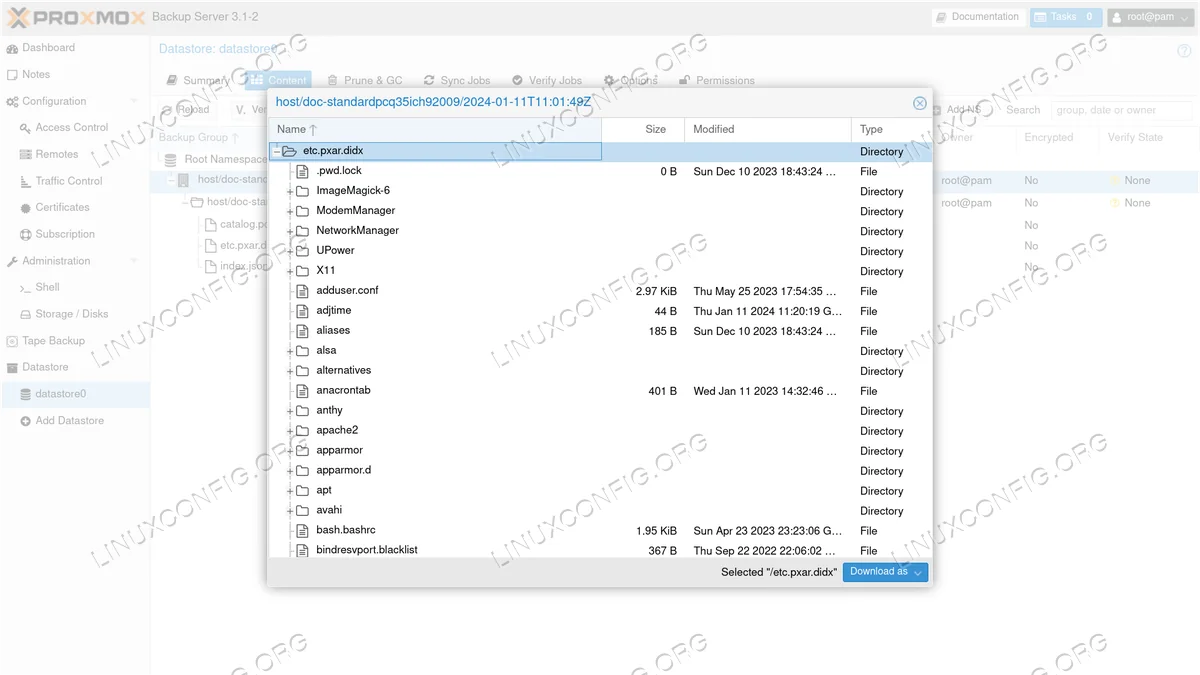Viewport: 1200px width, 675px height.
Task: Expand the UPower directory
Action: pos(289,251)
